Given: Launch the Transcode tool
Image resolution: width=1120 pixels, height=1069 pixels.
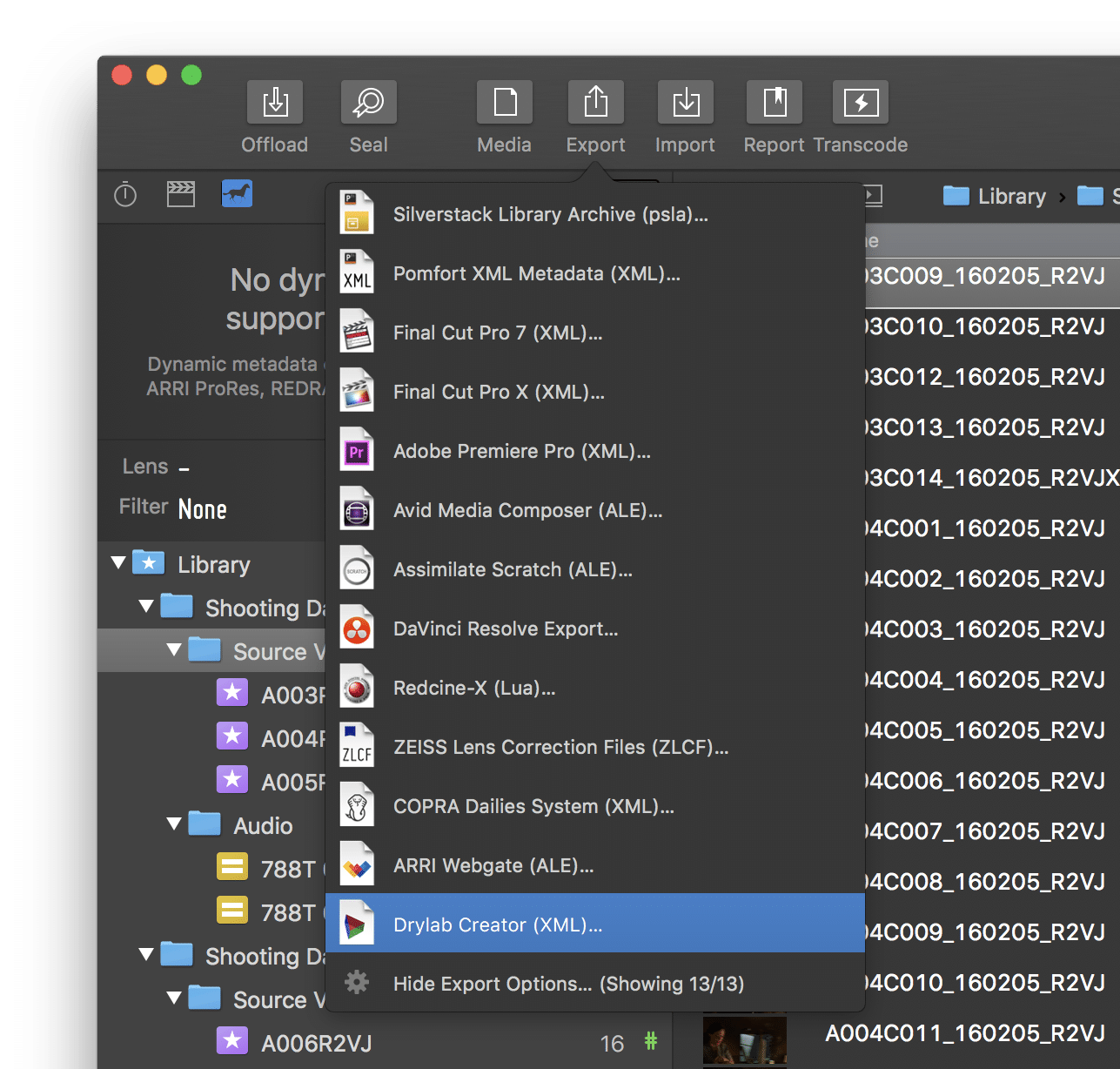Looking at the screenshot, I should (861, 103).
